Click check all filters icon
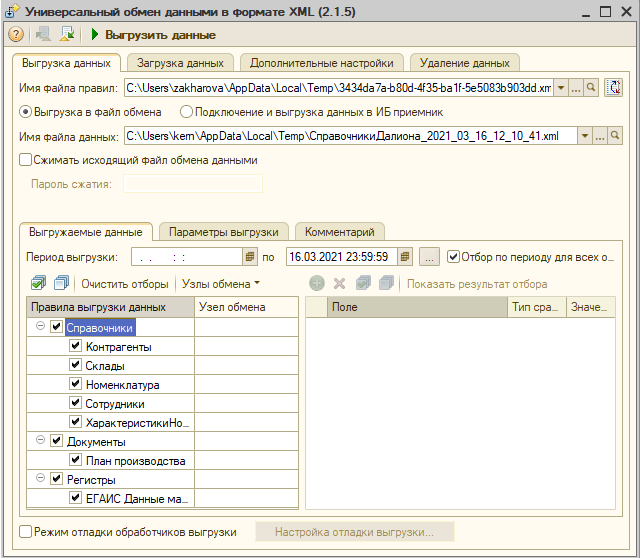This screenshot has height=558, width=640. pyautogui.click(x=363, y=283)
